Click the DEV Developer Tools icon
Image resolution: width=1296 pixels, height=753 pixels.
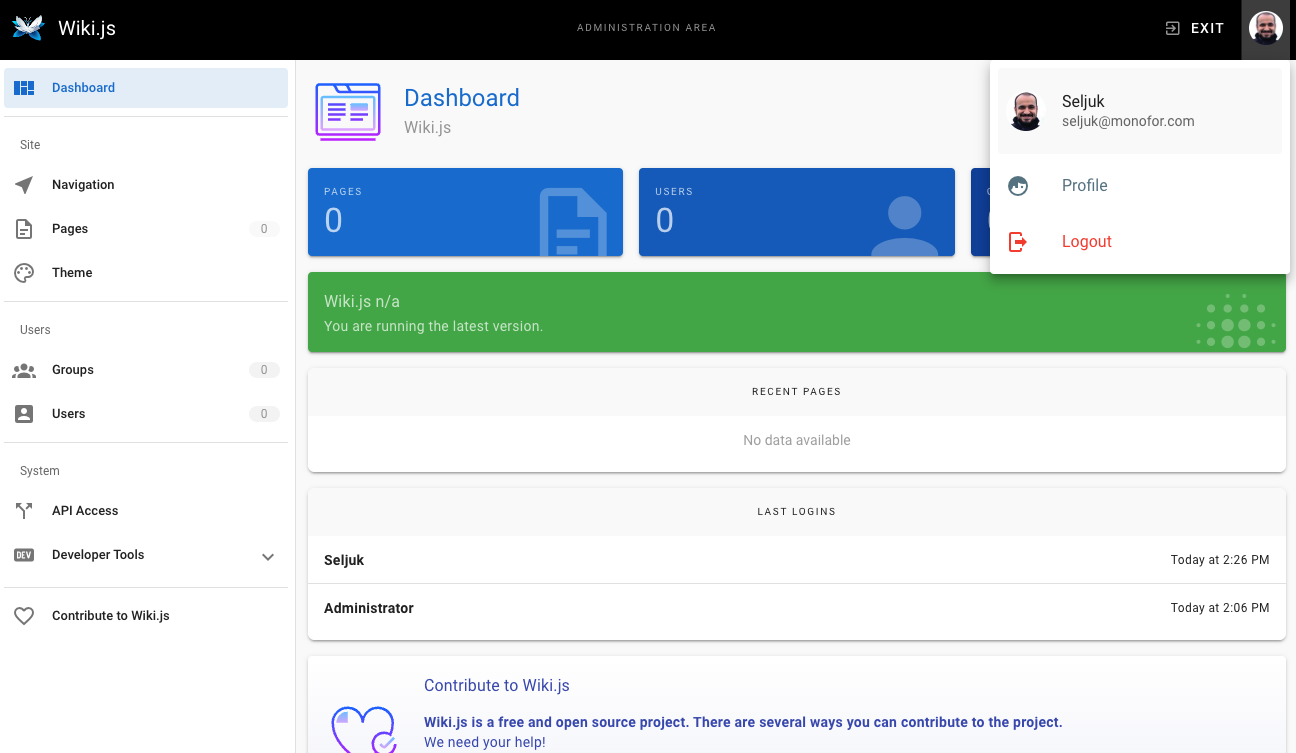tap(24, 555)
